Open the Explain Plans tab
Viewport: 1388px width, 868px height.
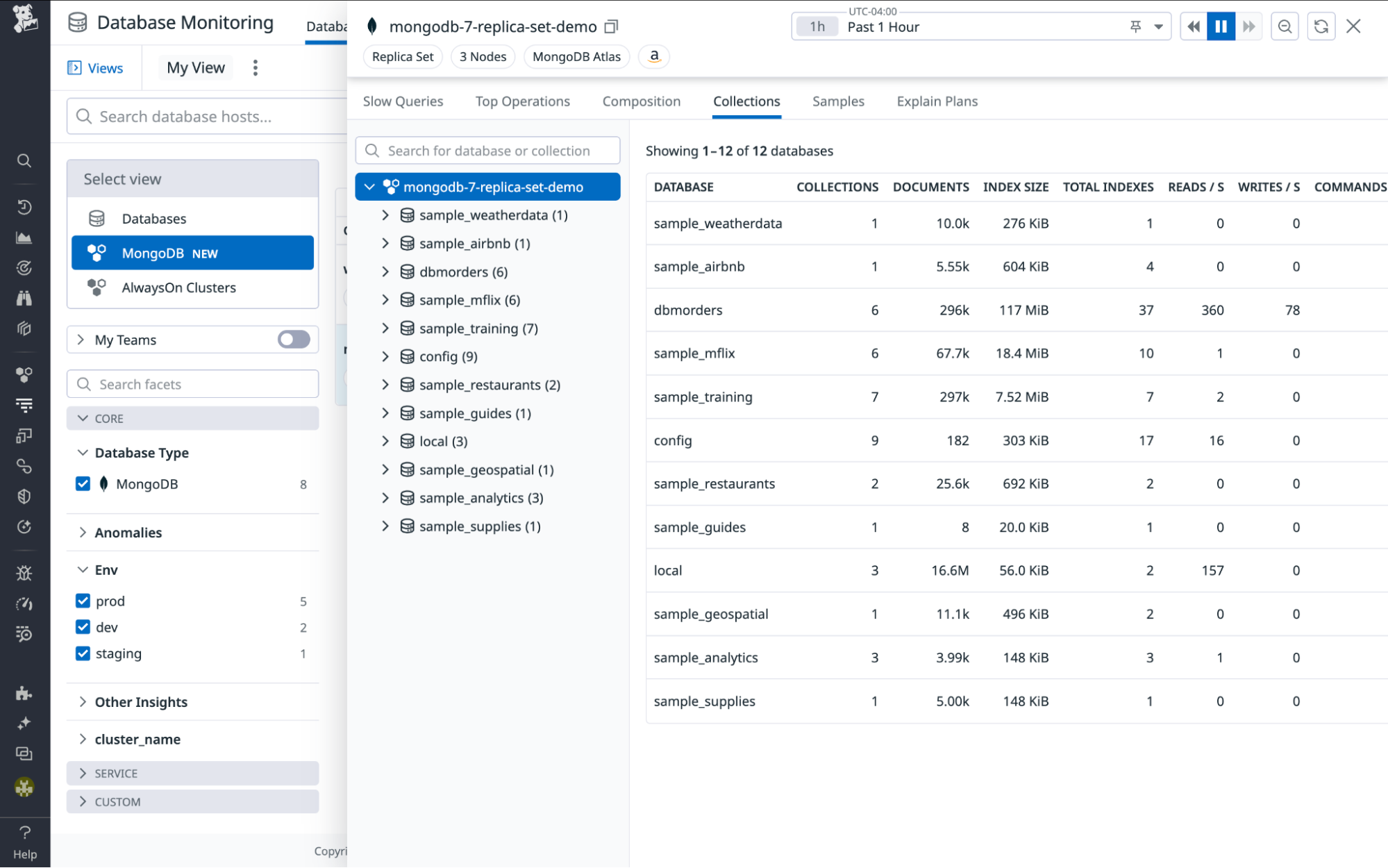pos(937,101)
